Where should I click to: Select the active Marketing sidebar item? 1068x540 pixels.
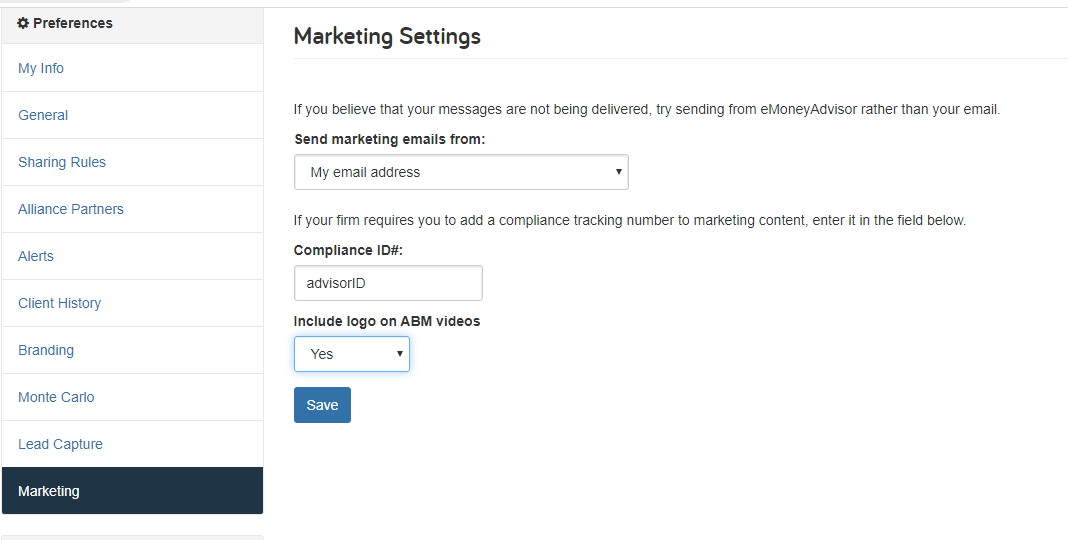click(132, 491)
